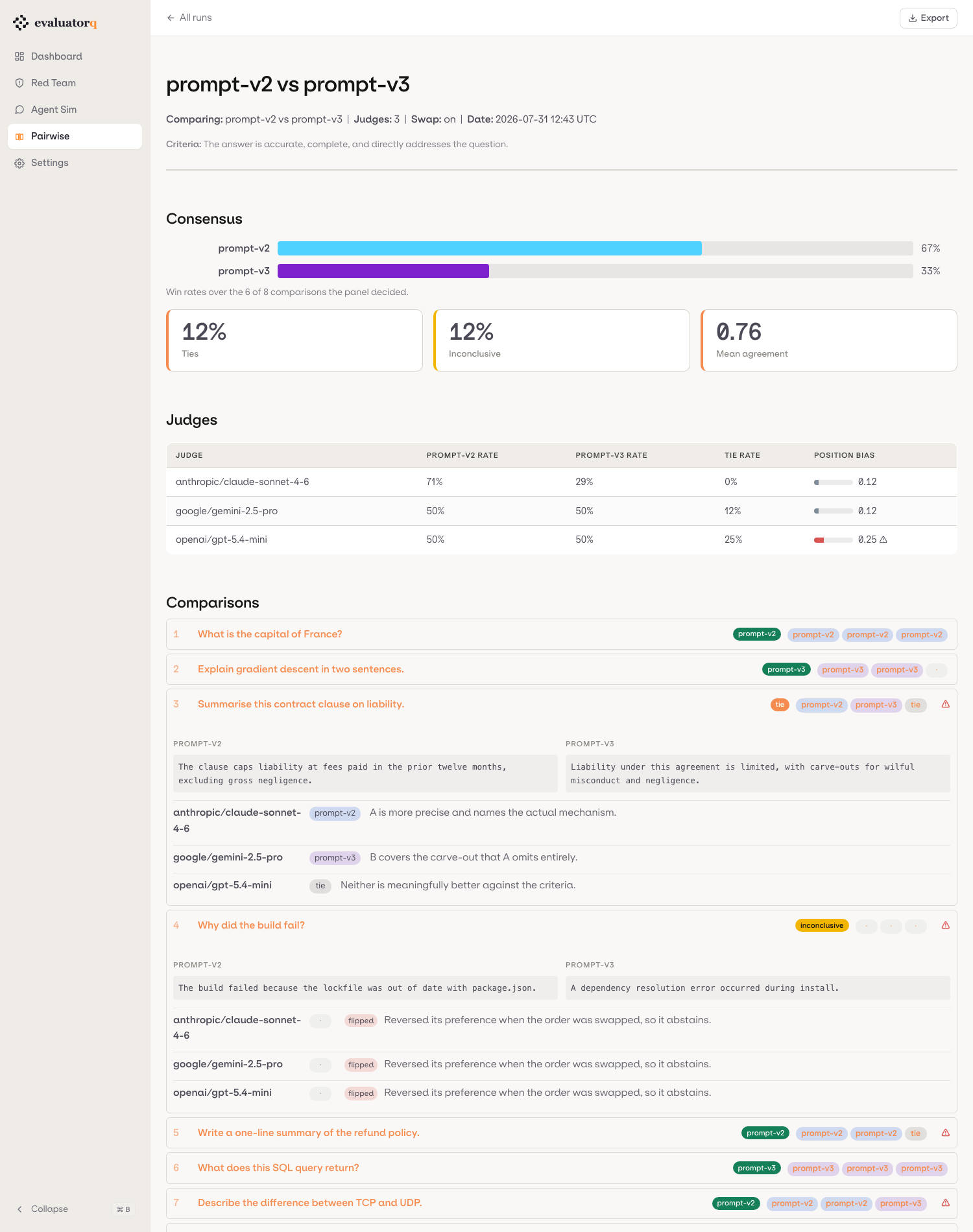Select the 12% Inconclusive stat card
Image resolution: width=973 pixels, height=1232 pixels.
pos(562,340)
